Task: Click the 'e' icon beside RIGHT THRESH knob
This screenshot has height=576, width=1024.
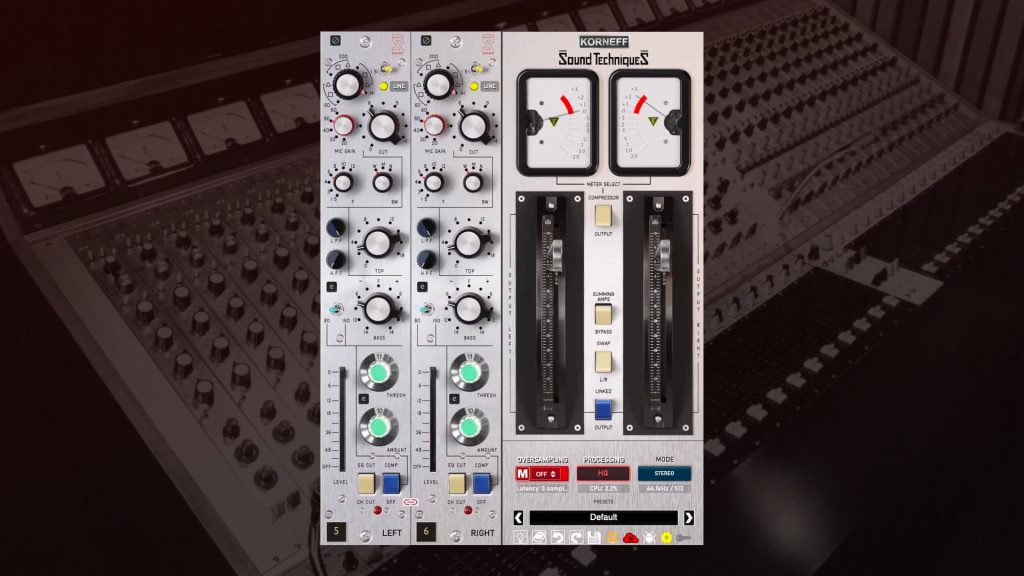Action: tap(455, 398)
